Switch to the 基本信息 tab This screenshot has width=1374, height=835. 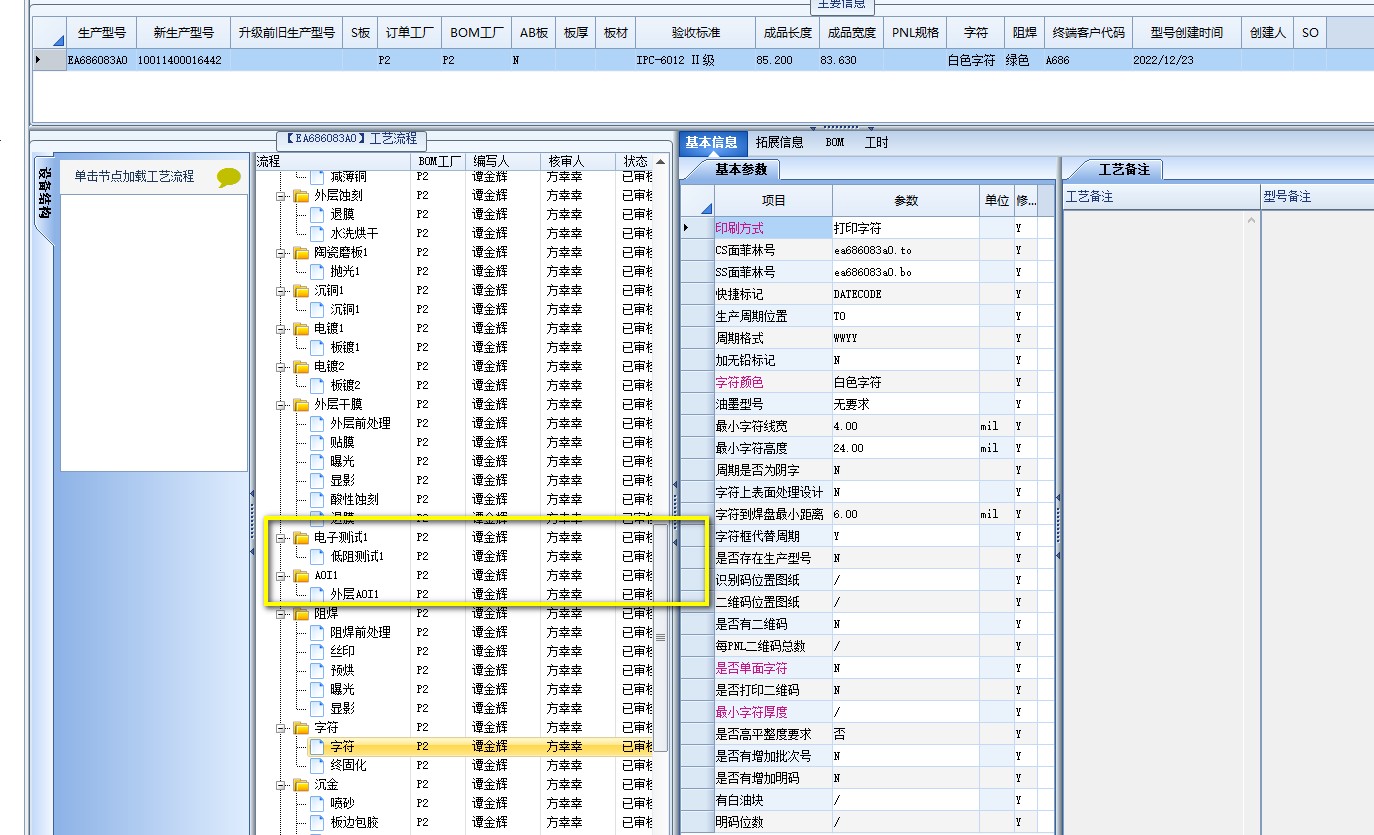[x=711, y=142]
